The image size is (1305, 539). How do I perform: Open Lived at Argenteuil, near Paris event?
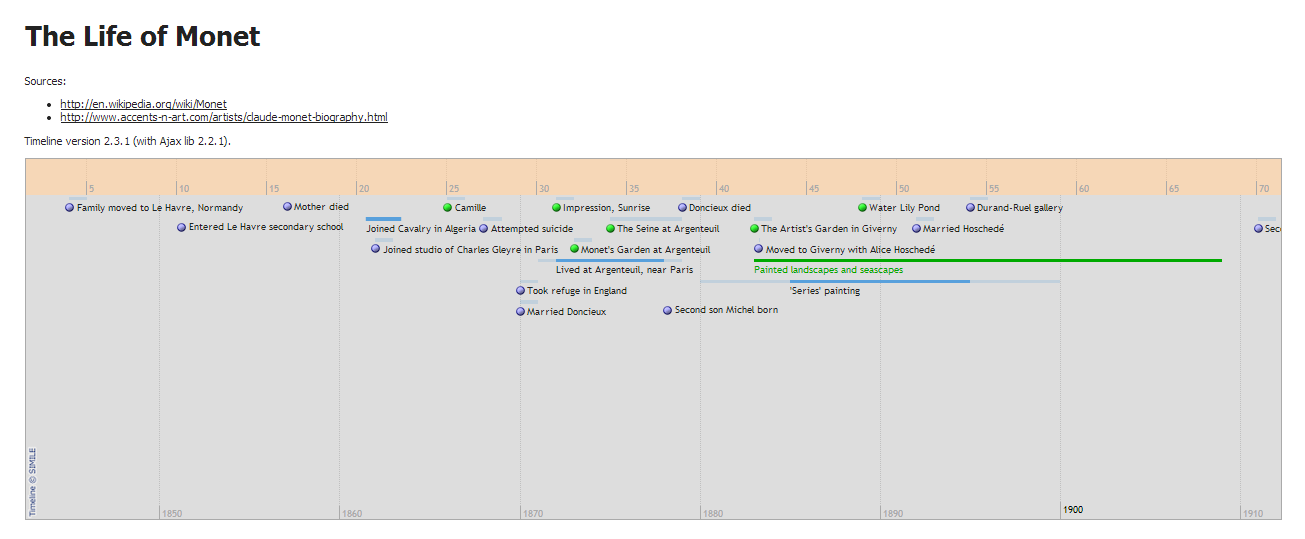coord(624,270)
